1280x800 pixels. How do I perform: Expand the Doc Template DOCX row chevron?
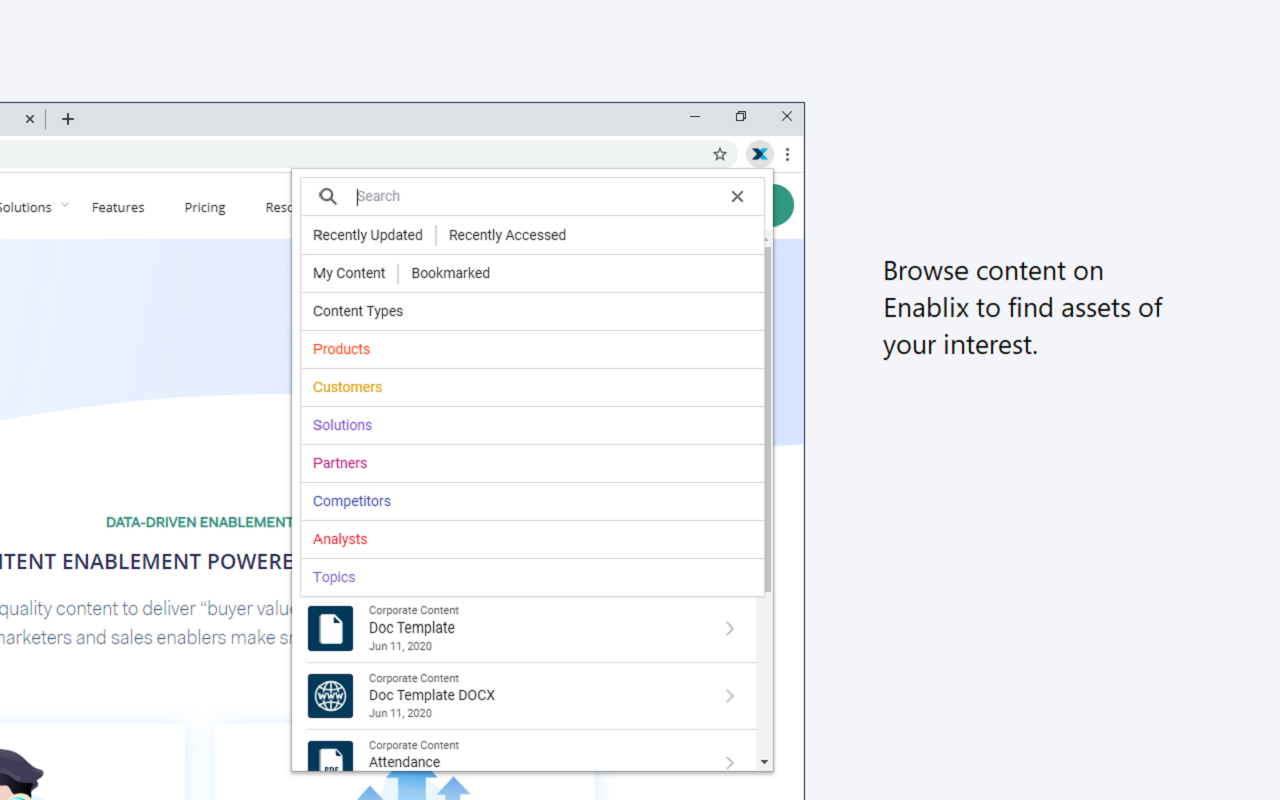pyautogui.click(x=730, y=695)
